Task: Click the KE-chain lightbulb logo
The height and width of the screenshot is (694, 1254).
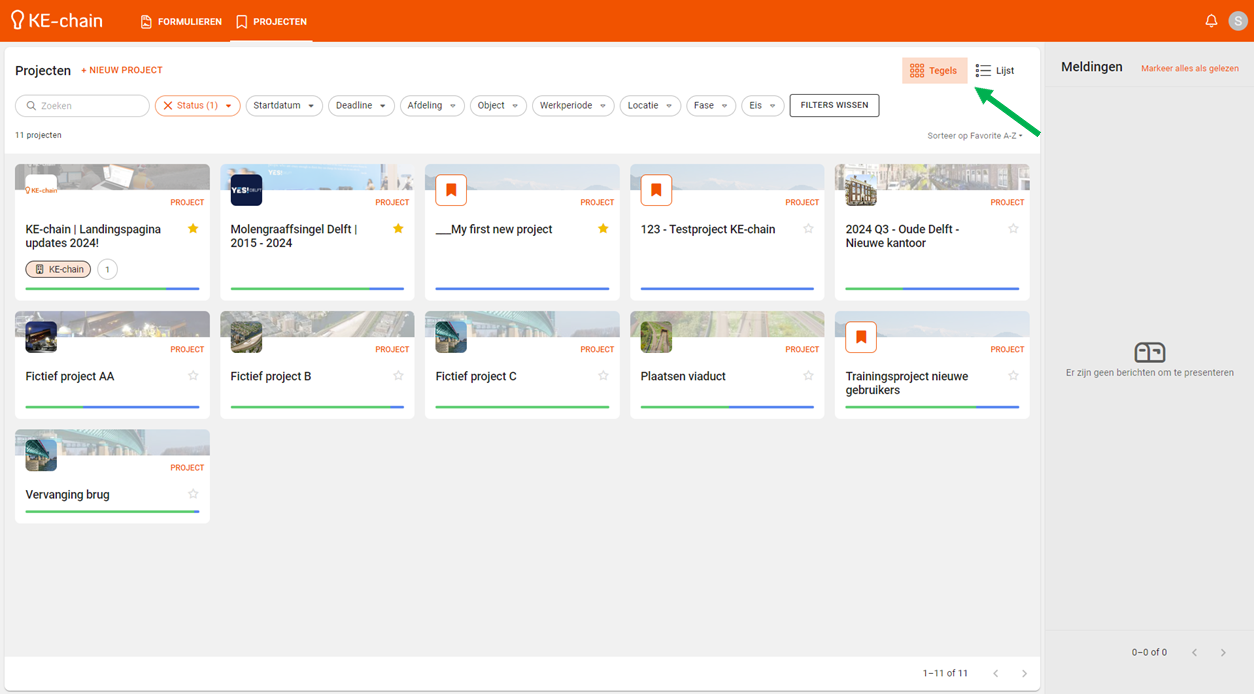Action: pos(17,21)
